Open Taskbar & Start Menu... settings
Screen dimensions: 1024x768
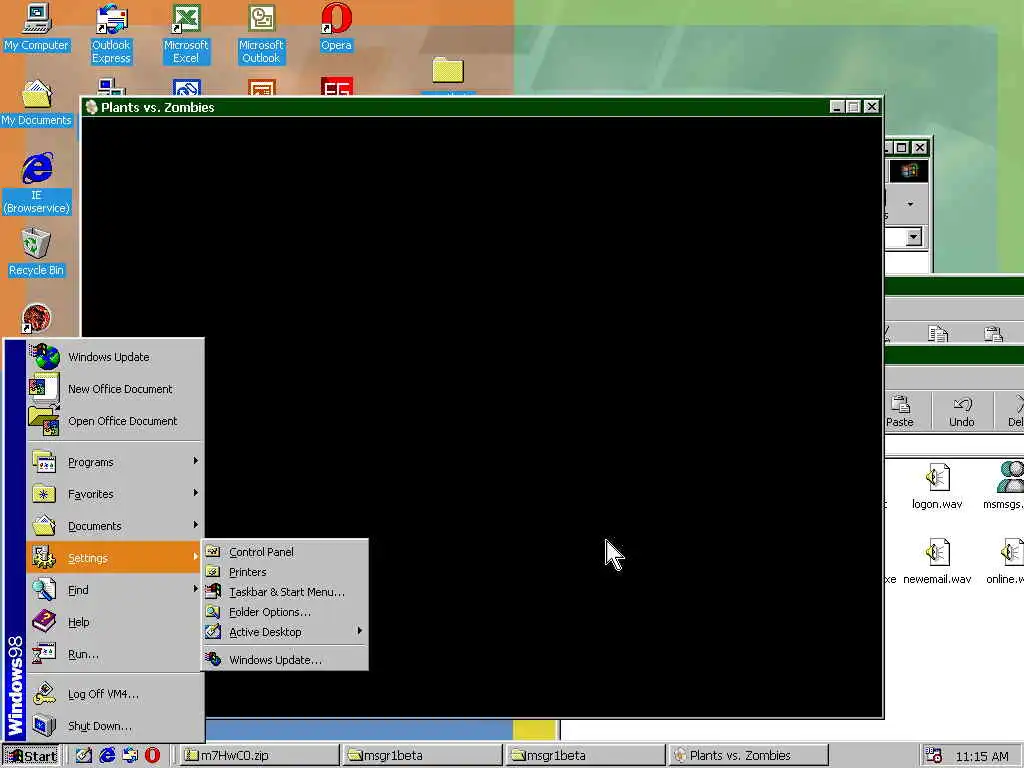tap(285, 592)
